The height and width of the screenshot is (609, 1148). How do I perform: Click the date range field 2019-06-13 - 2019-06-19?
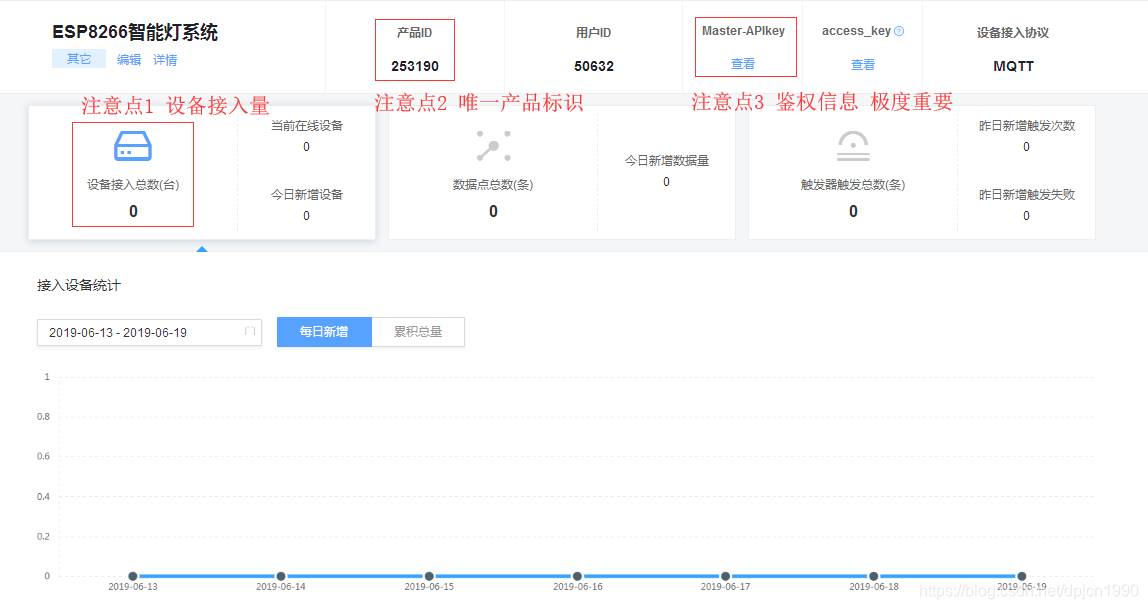(149, 332)
